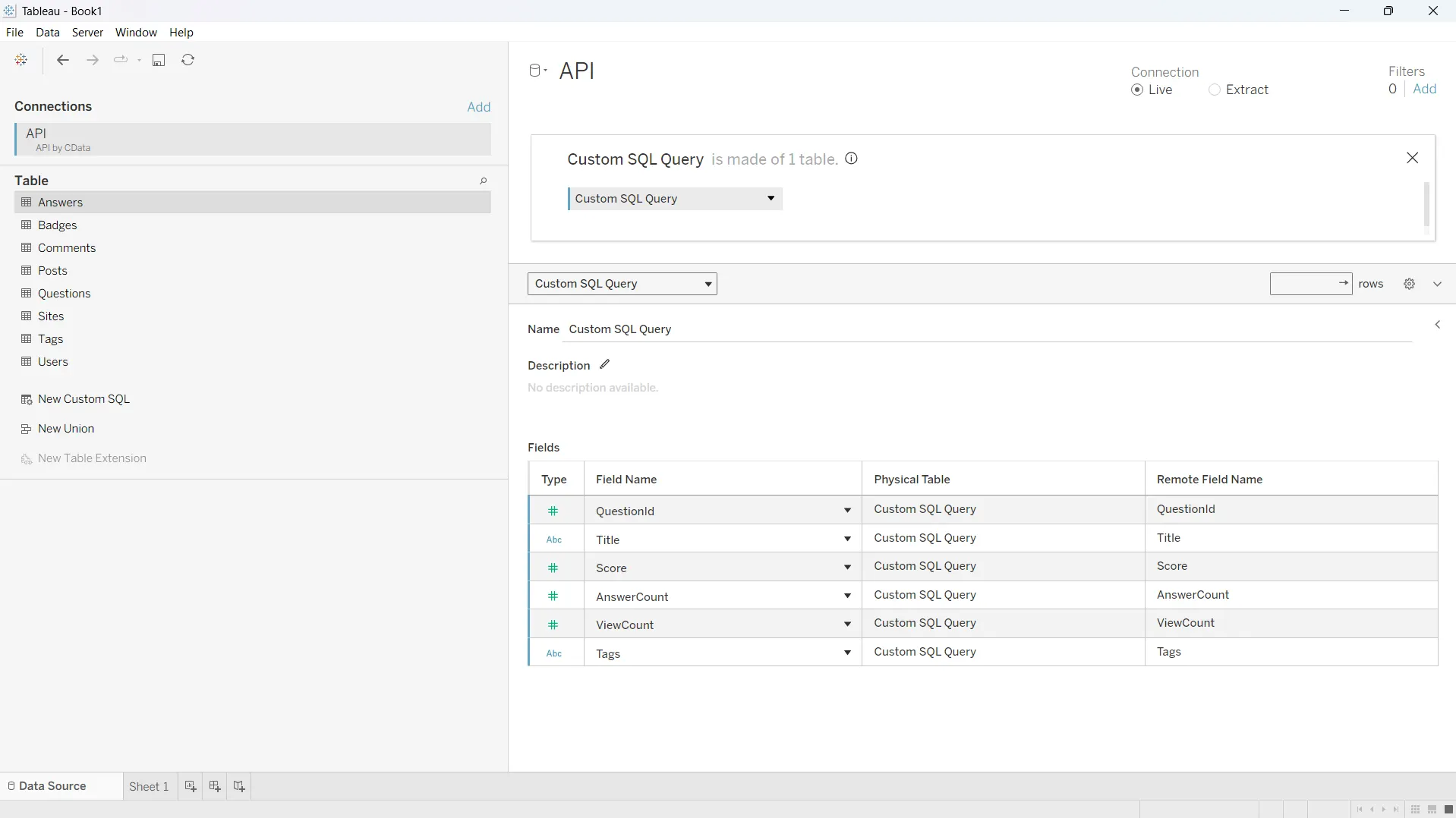Click the rows count input field
1456x818 pixels.
click(x=1311, y=284)
